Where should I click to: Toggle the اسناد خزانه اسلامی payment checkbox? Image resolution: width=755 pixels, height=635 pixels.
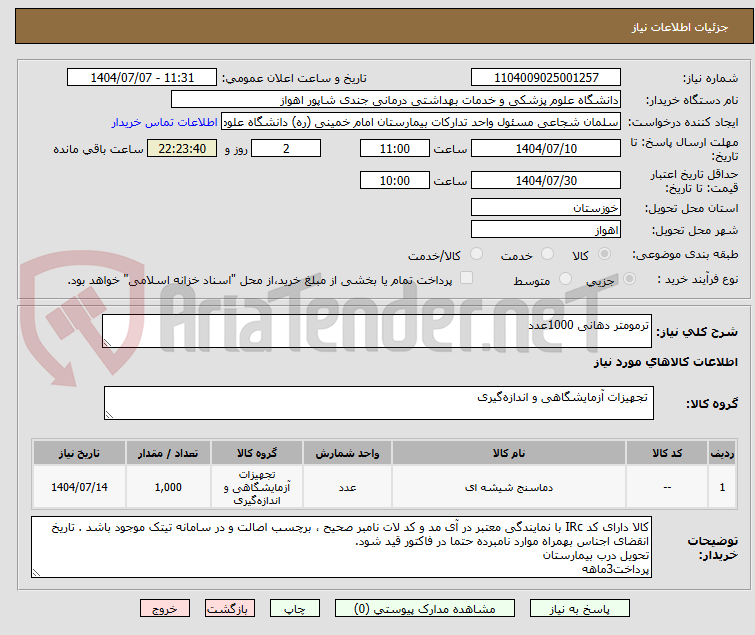coord(466,278)
